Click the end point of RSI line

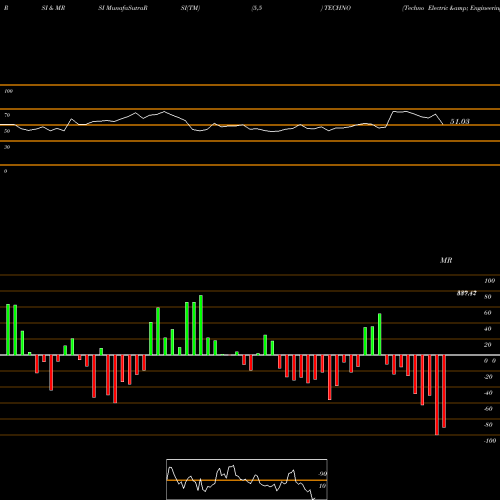[x=443, y=124]
